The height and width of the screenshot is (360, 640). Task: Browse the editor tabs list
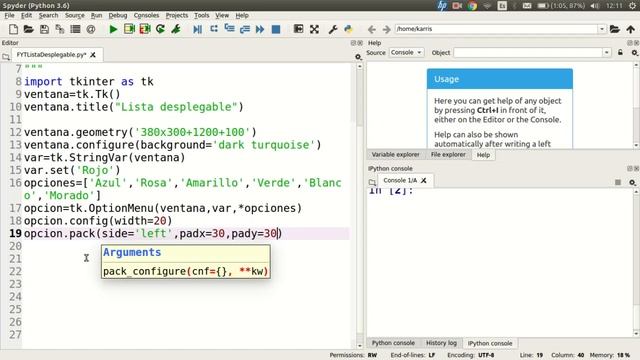coord(6,57)
